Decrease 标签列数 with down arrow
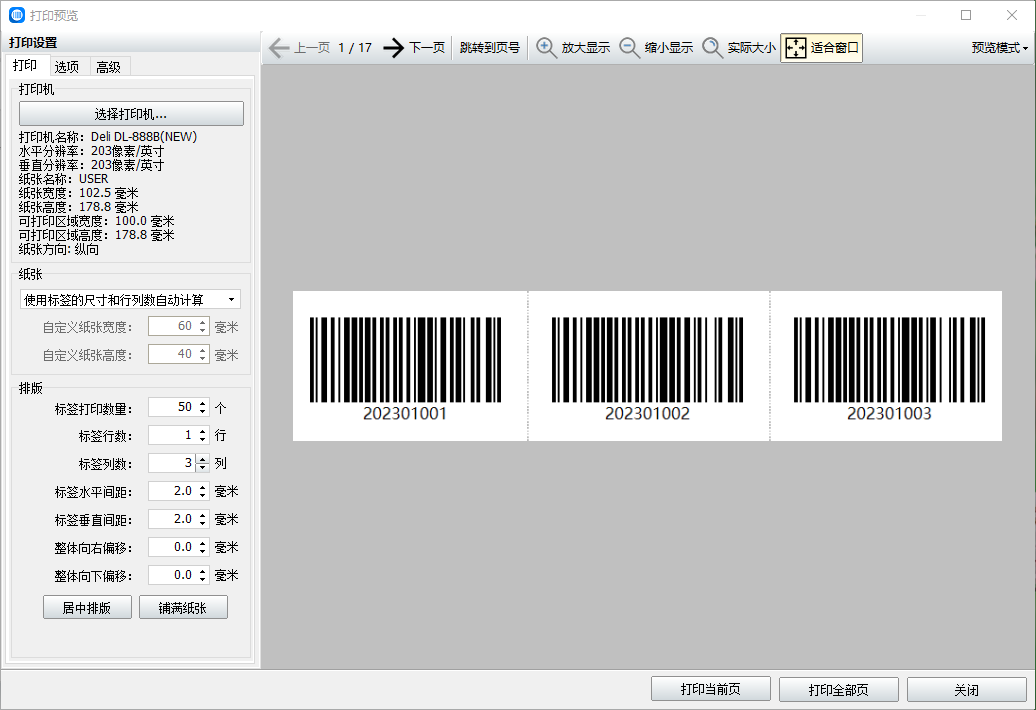Viewport: 1036px width, 710px height. (203, 468)
